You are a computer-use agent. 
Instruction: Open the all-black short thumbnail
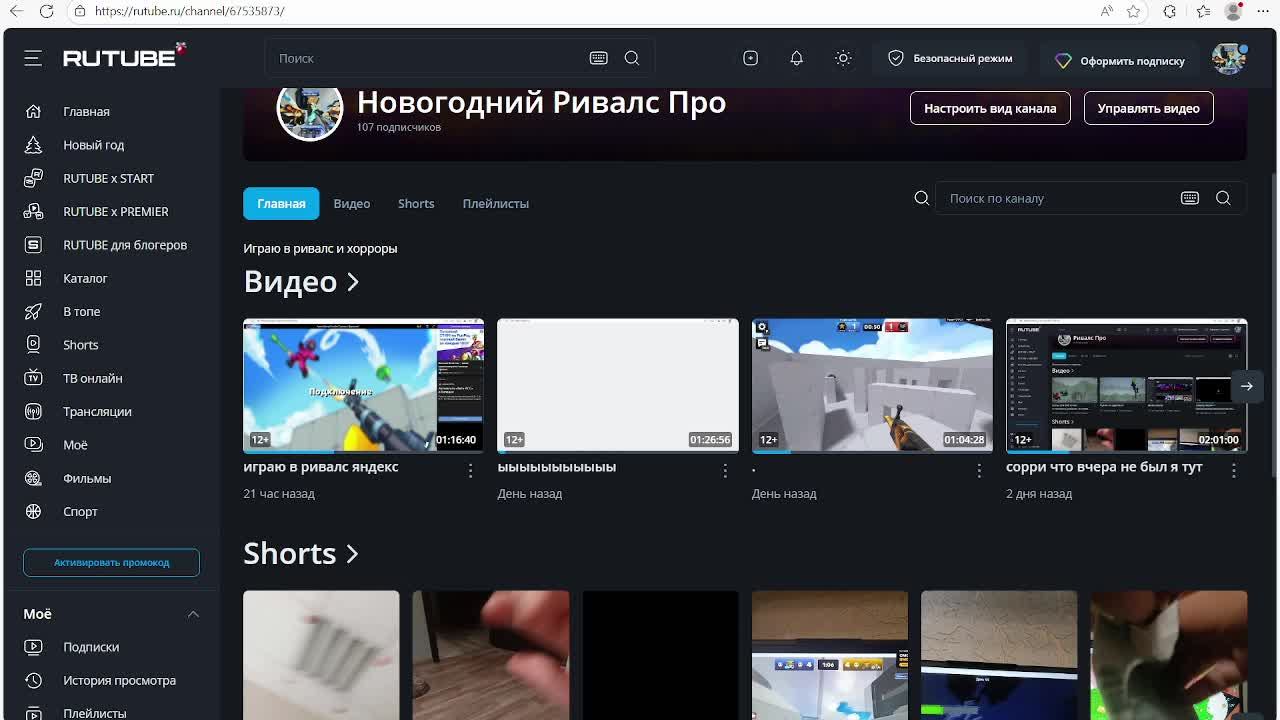[660, 655]
